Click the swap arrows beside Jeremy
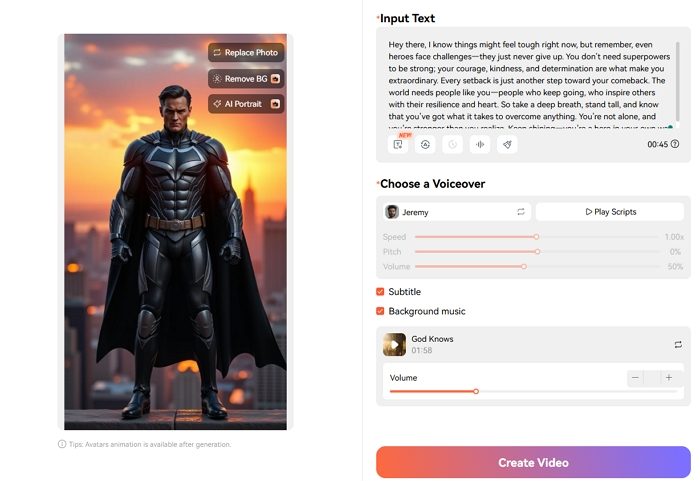The width and height of the screenshot is (700, 481). point(521,212)
